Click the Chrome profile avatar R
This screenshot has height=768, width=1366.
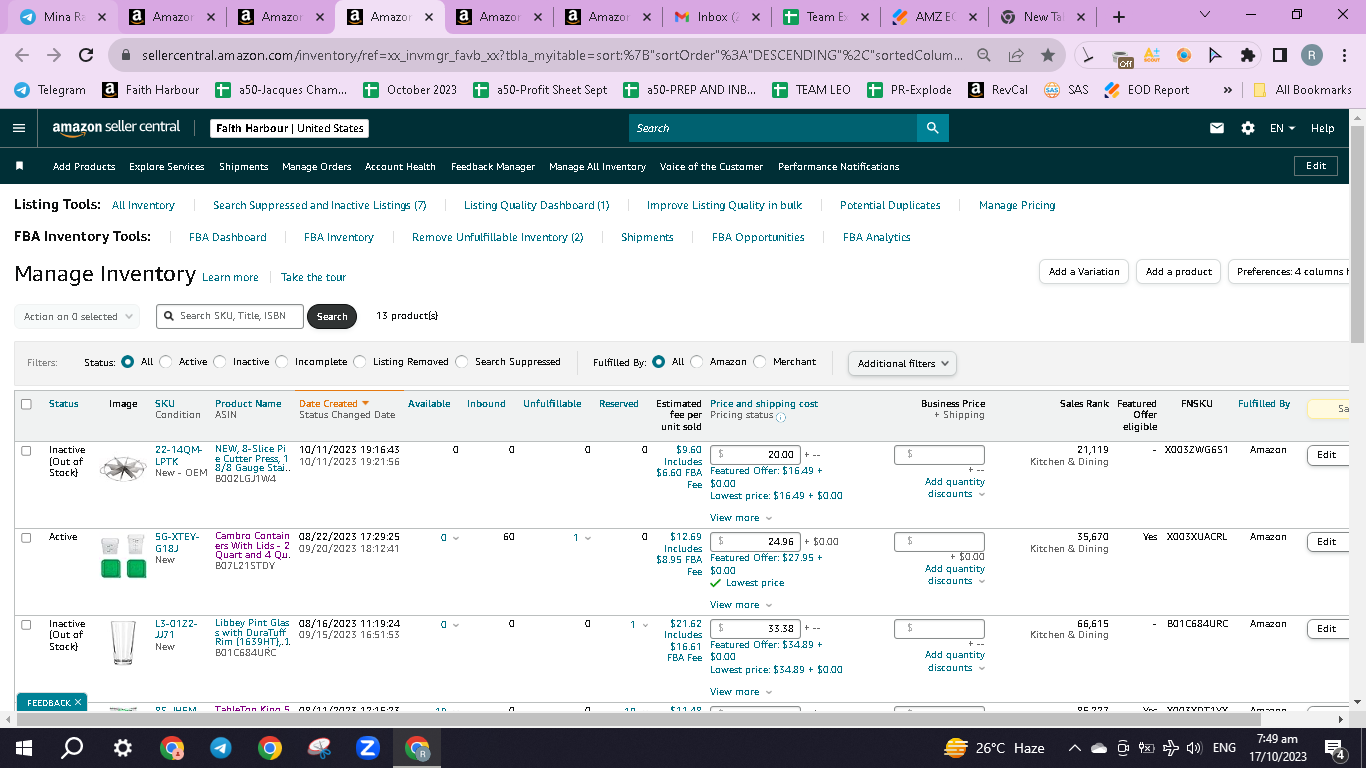click(x=1312, y=55)
